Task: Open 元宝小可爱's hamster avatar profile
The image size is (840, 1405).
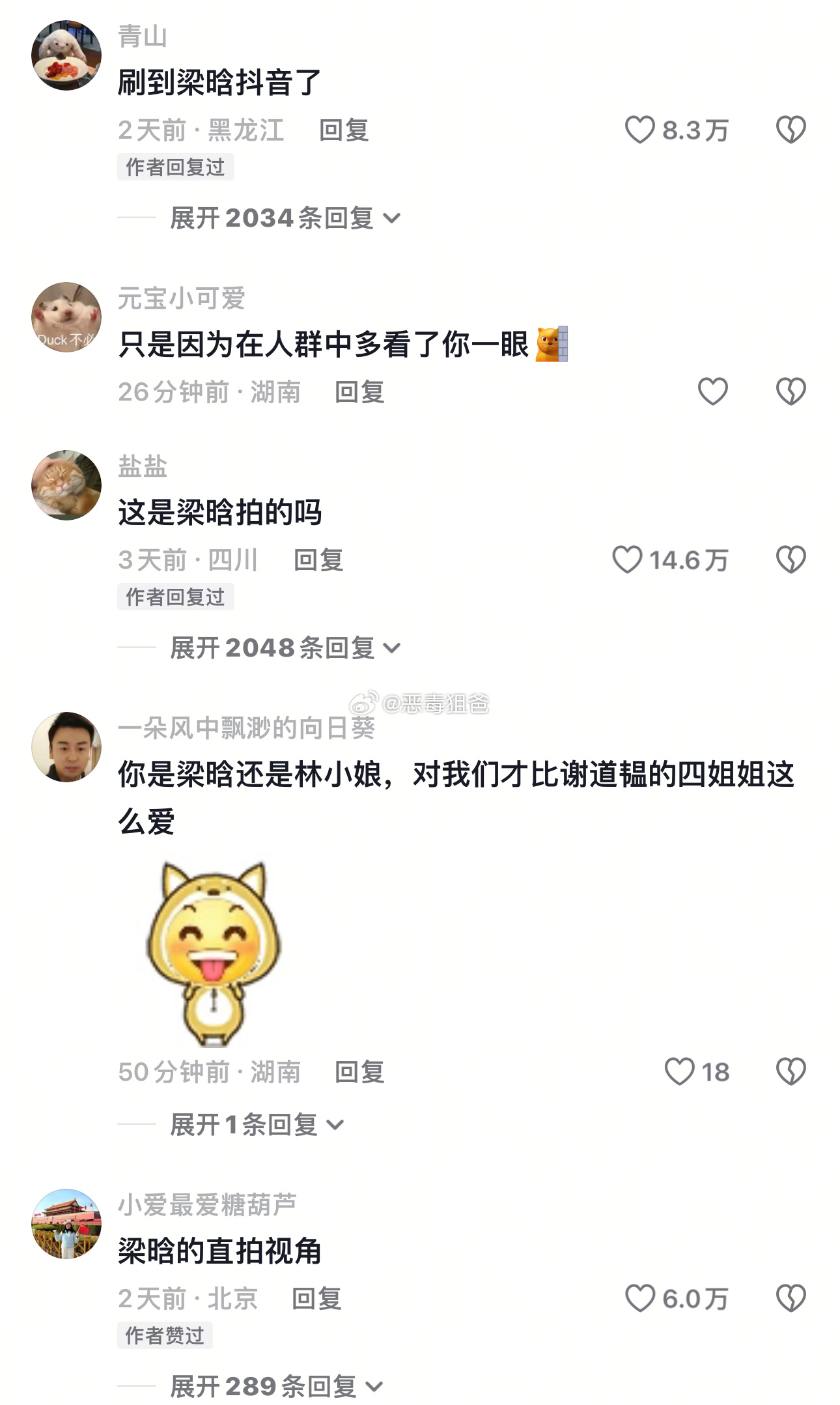Action: coord(66,317)
